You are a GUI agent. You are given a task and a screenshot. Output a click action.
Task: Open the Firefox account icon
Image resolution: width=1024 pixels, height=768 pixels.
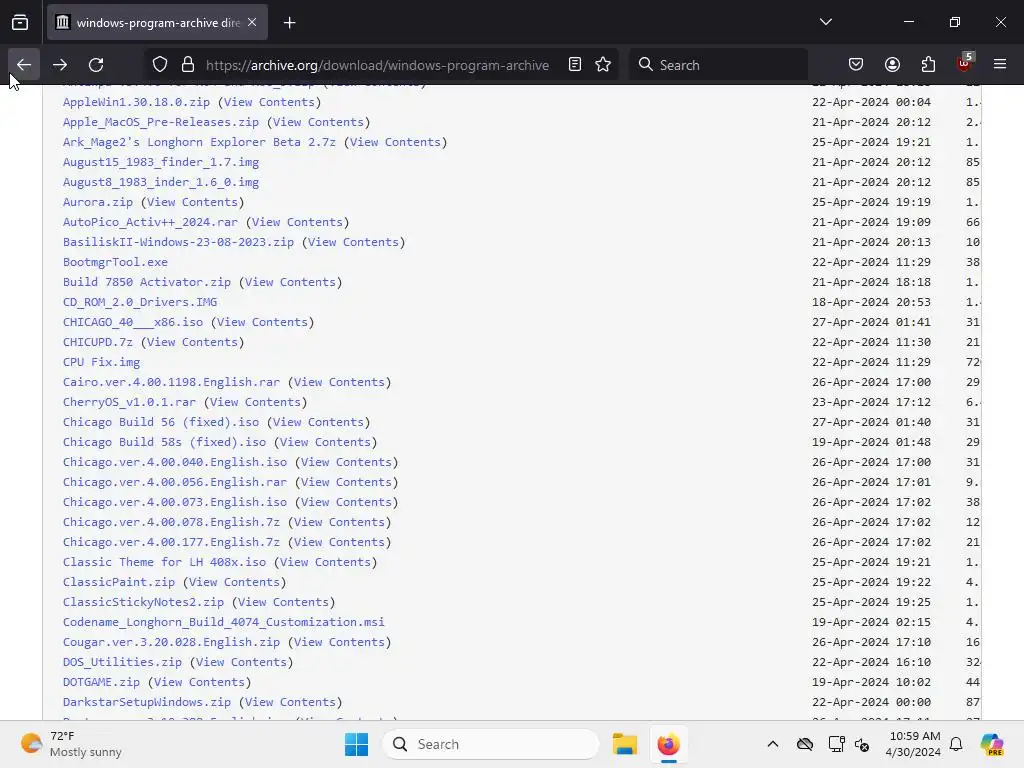pos(892,65)
